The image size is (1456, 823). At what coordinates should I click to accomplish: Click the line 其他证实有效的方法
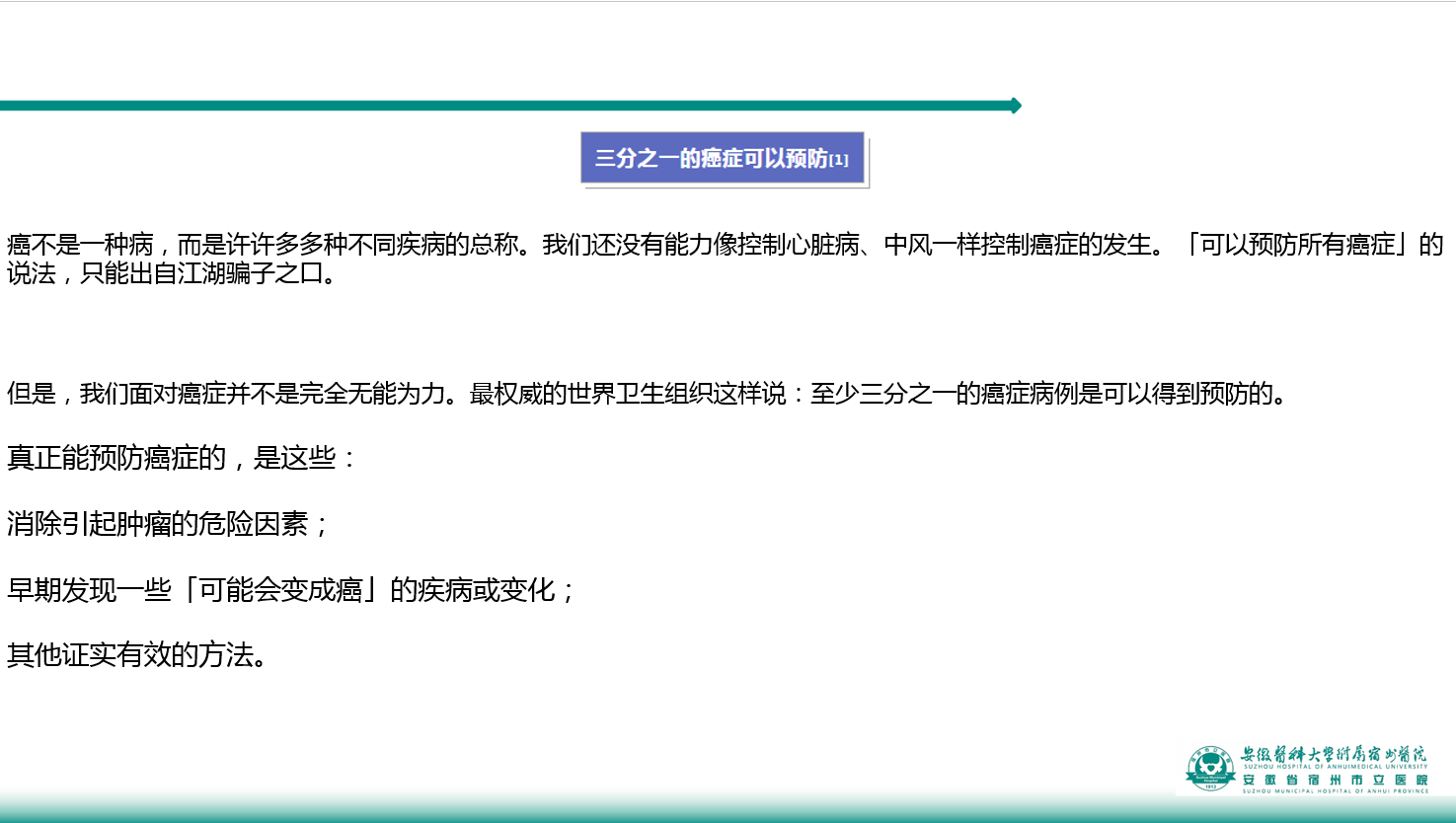point(137,655)
